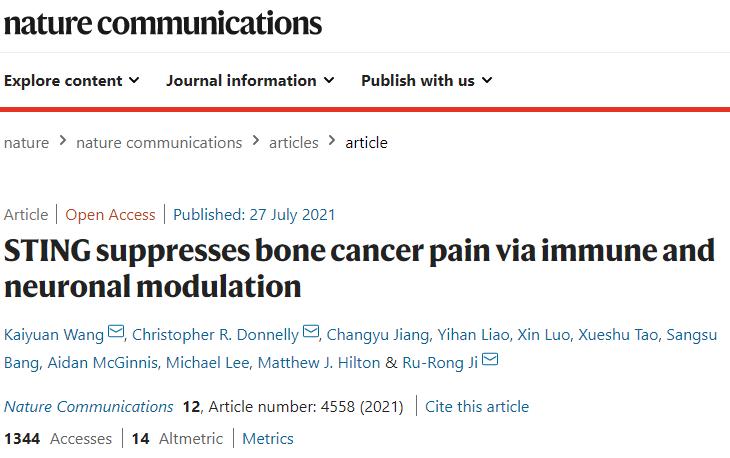730x458 pixels.
Task: Click the email icon beside Christopher R. Donnelly
Action: 311,331
